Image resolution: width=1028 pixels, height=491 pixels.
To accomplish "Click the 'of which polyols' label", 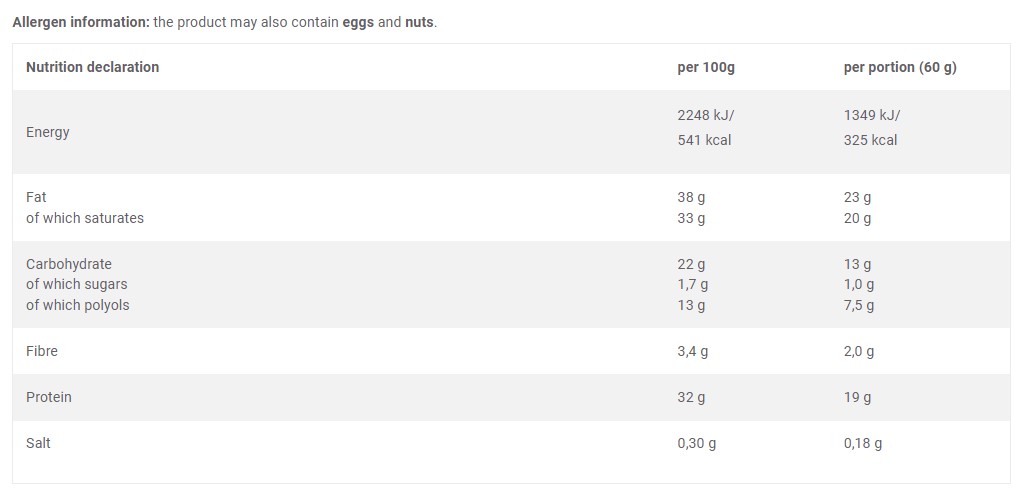I will [78, 305].
